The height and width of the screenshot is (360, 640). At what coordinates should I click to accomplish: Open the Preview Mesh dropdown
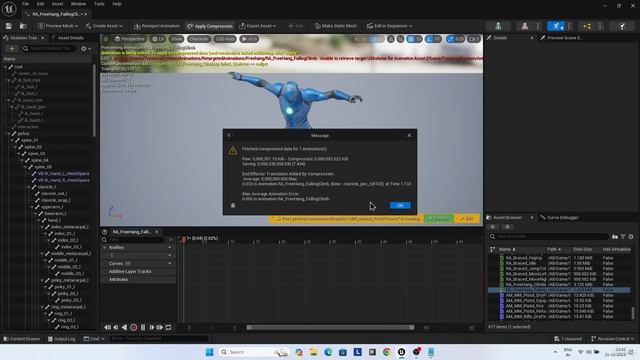pos(58,26)
